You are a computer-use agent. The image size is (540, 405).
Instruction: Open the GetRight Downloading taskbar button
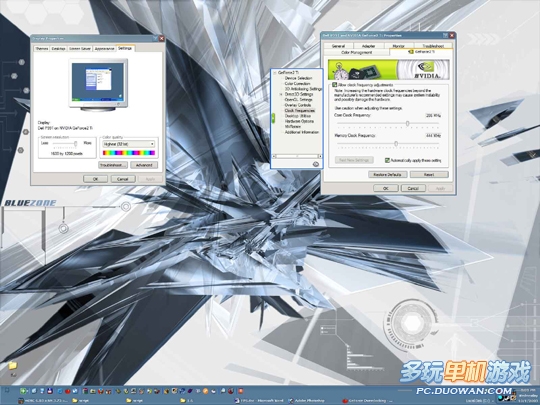pyautogui.click(x=367, y=401)
